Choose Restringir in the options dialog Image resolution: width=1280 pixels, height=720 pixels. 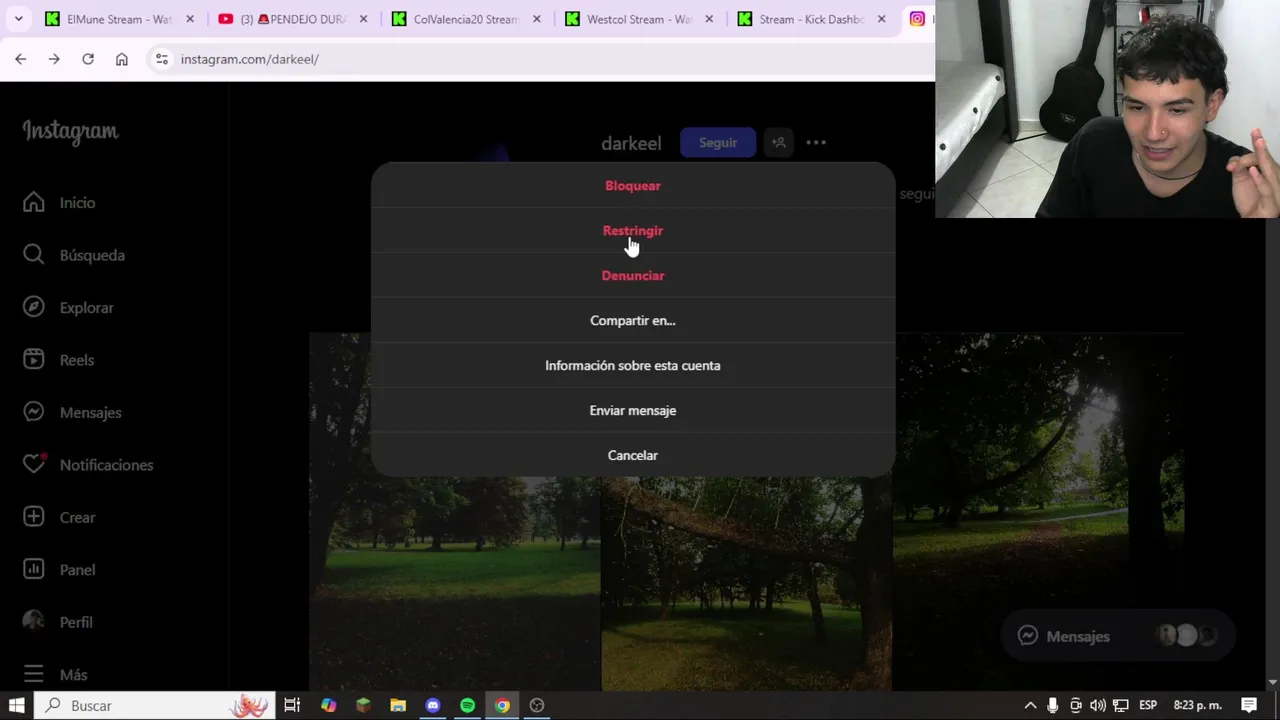click(632, 230)
